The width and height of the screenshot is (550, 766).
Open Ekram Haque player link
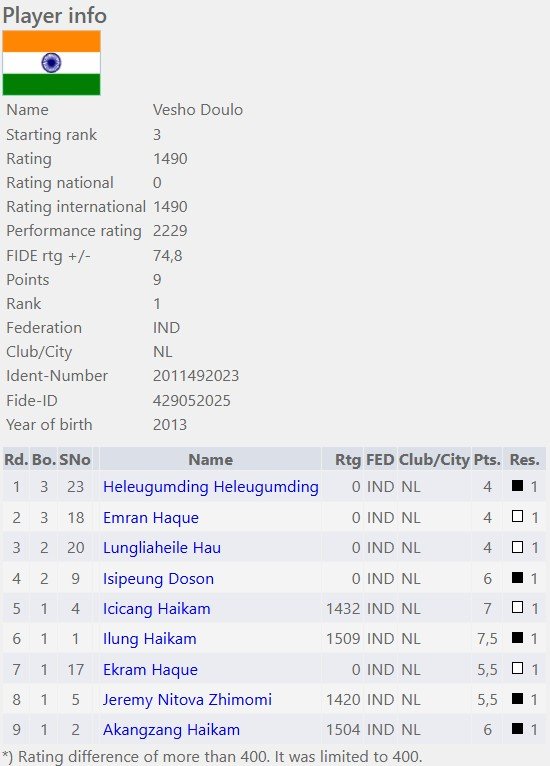[150, 669]
